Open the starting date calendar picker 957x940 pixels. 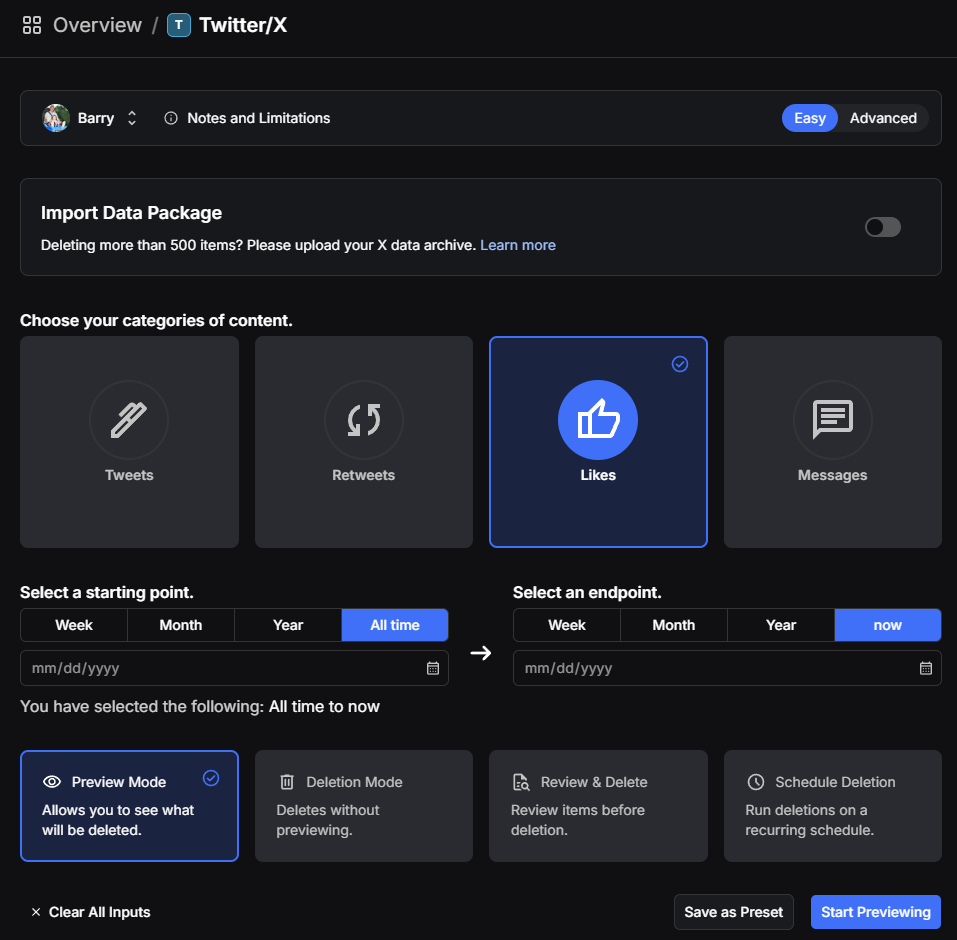pos(433,668)
